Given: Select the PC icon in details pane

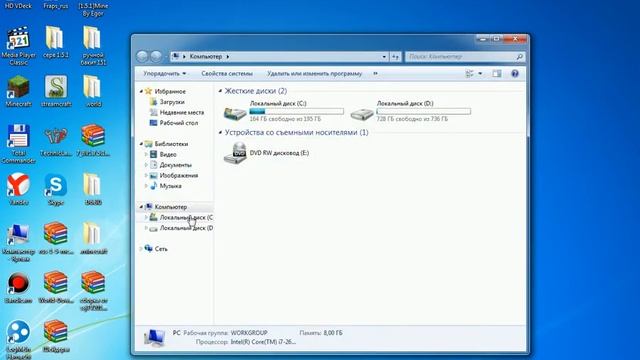Looking at the screenshot, I should 154,338.
